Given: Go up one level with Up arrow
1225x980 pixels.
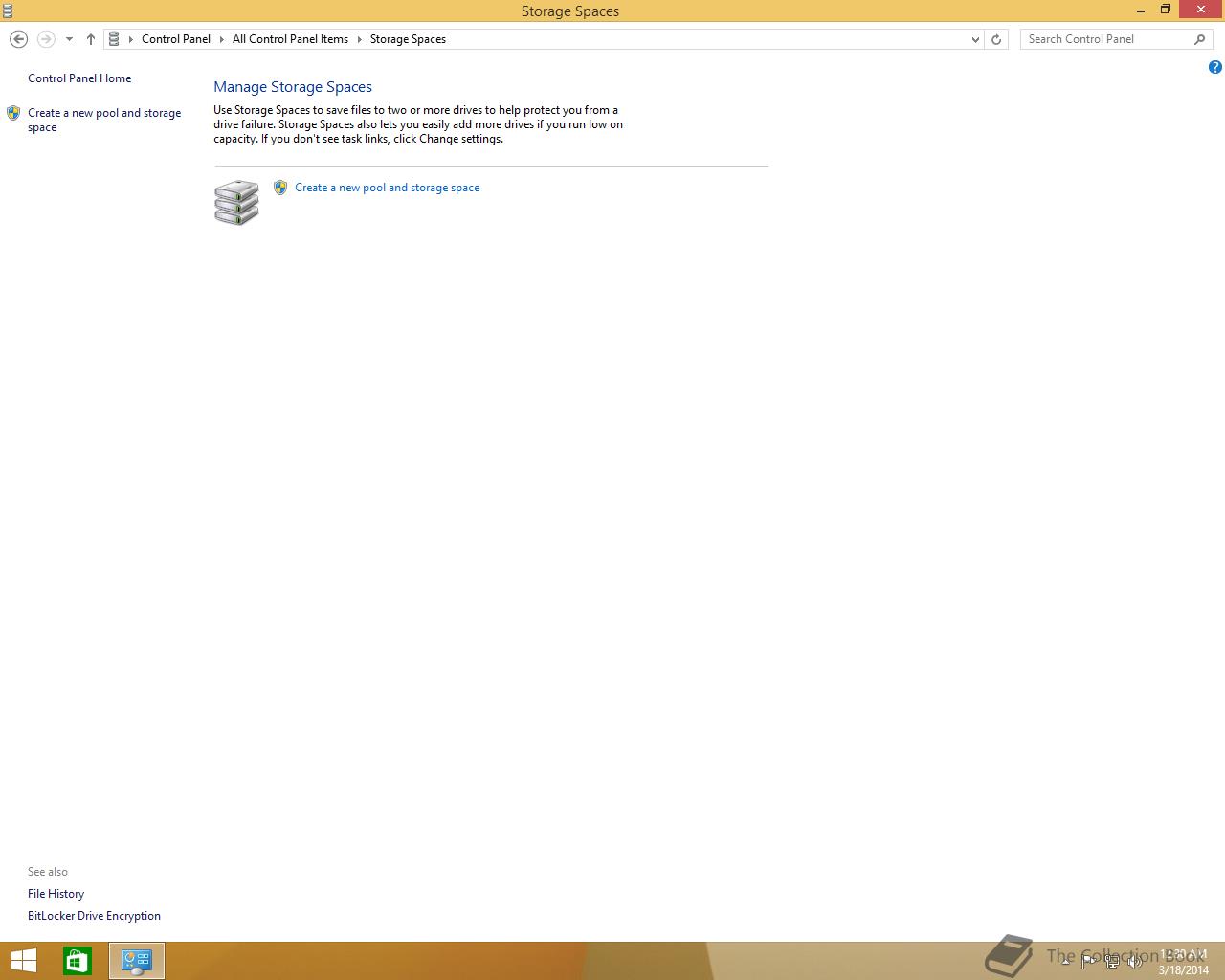Looking at the screenshot, I should (x=91, y=39).
